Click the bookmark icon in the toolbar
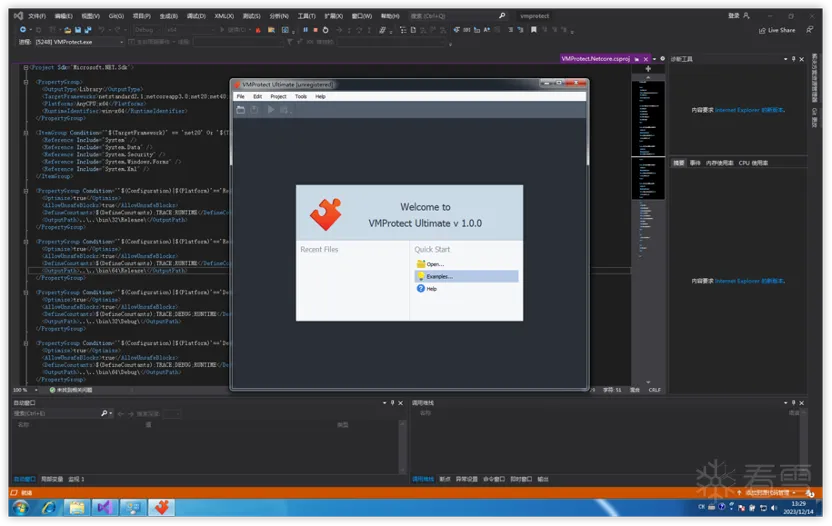This screenshot has width=832, height=526. 533,30
